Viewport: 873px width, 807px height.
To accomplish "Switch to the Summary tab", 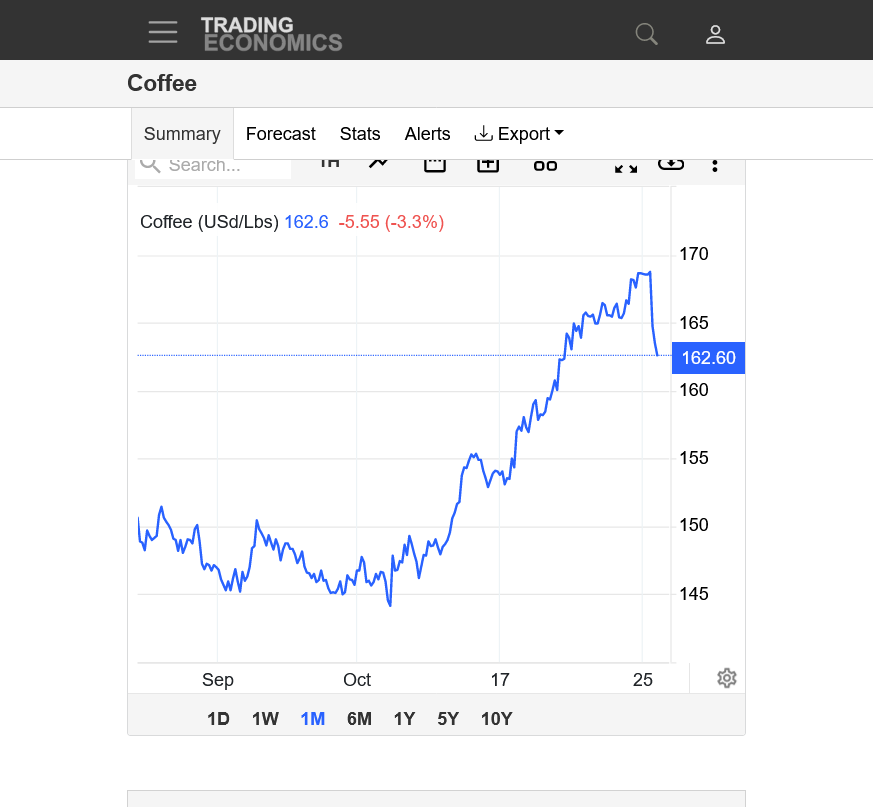I will click(x=182, y=134).
